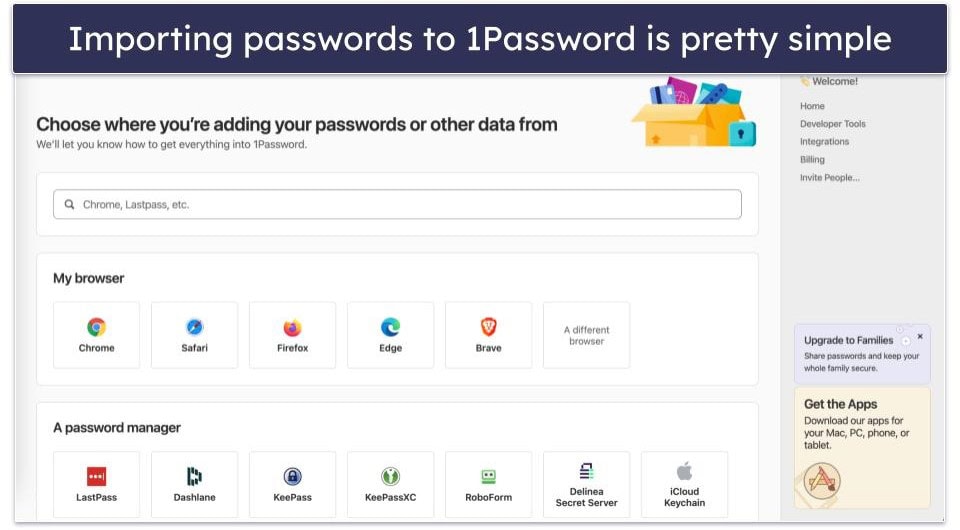960x530 pixels.
Task: Click the 'A different browser' option
Action: [x=586, y=335]
